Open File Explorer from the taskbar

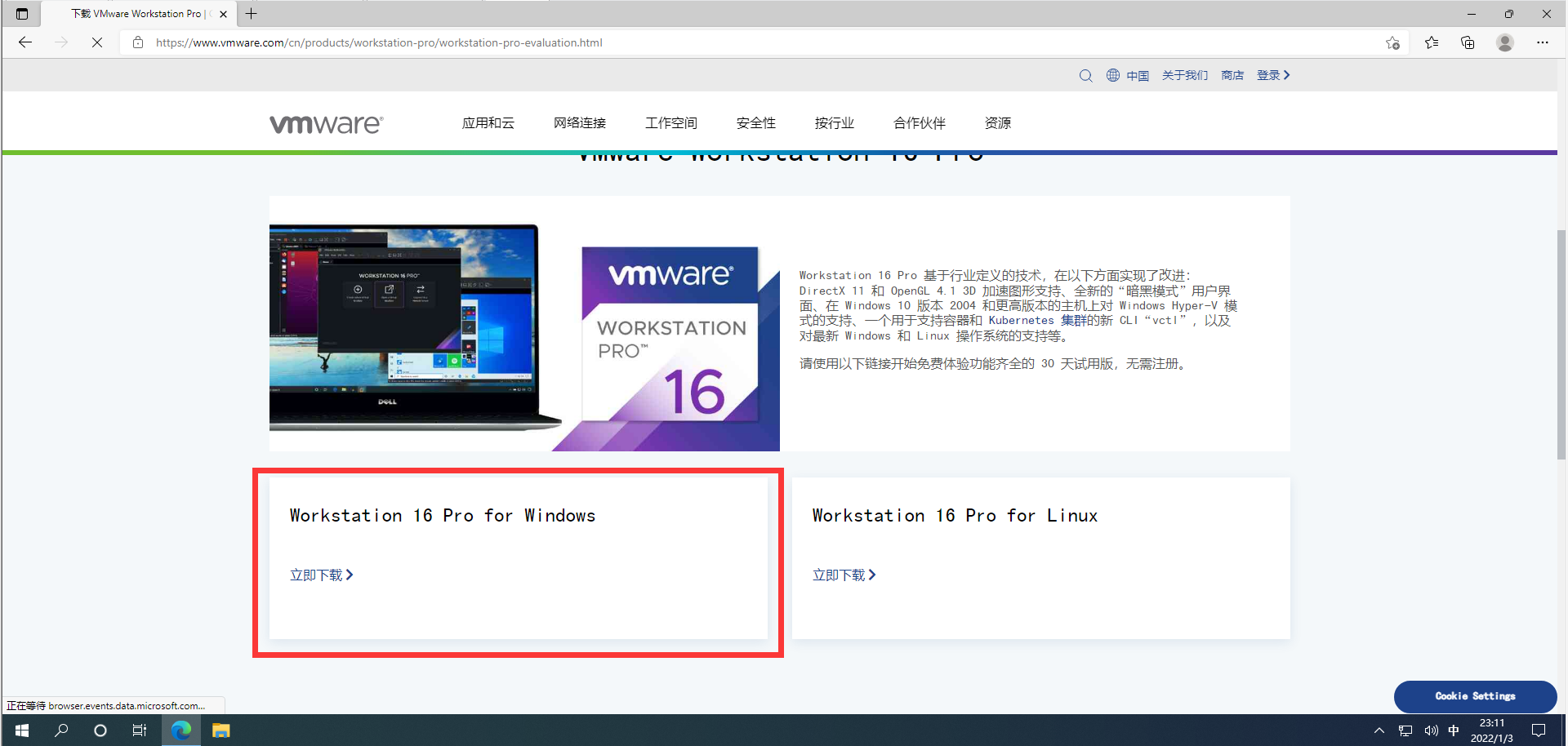pos(220,730)
